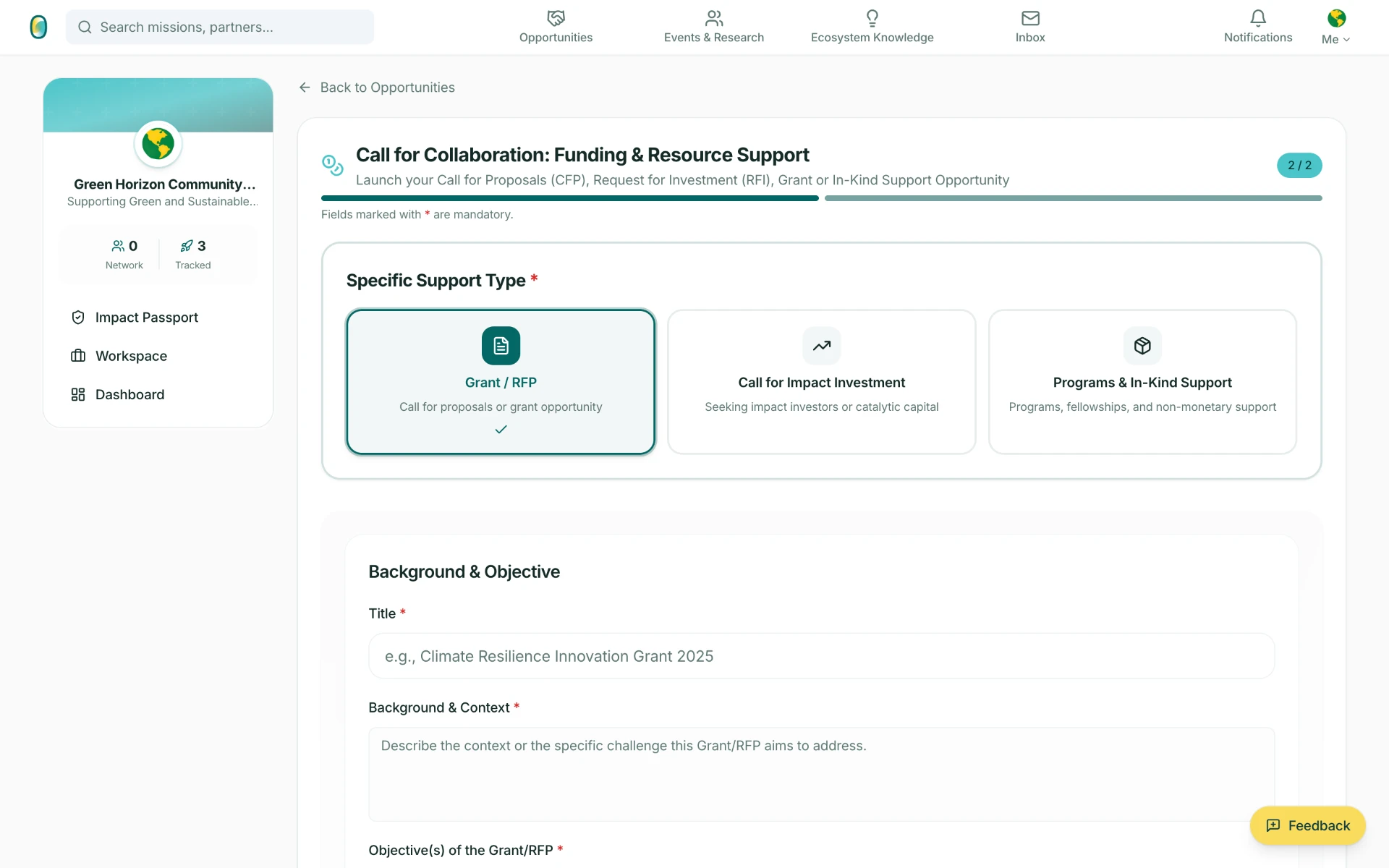Click Impact Passport shield icon
The image size is (1389, 868).
tap(78, 318)
